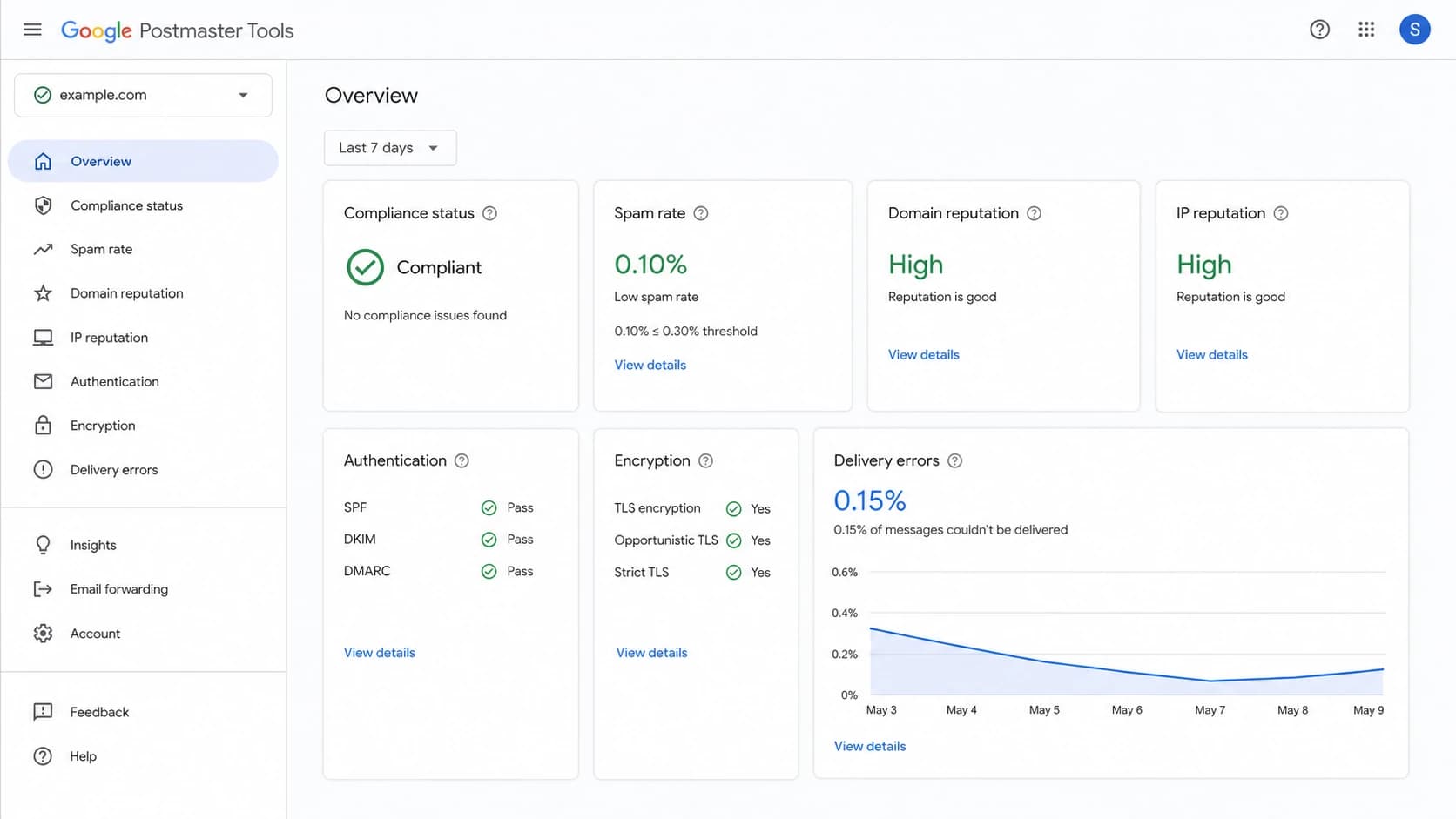View details in Spam rate card
The height and width of the screenshot is (819, 1456).
[650, 365]
